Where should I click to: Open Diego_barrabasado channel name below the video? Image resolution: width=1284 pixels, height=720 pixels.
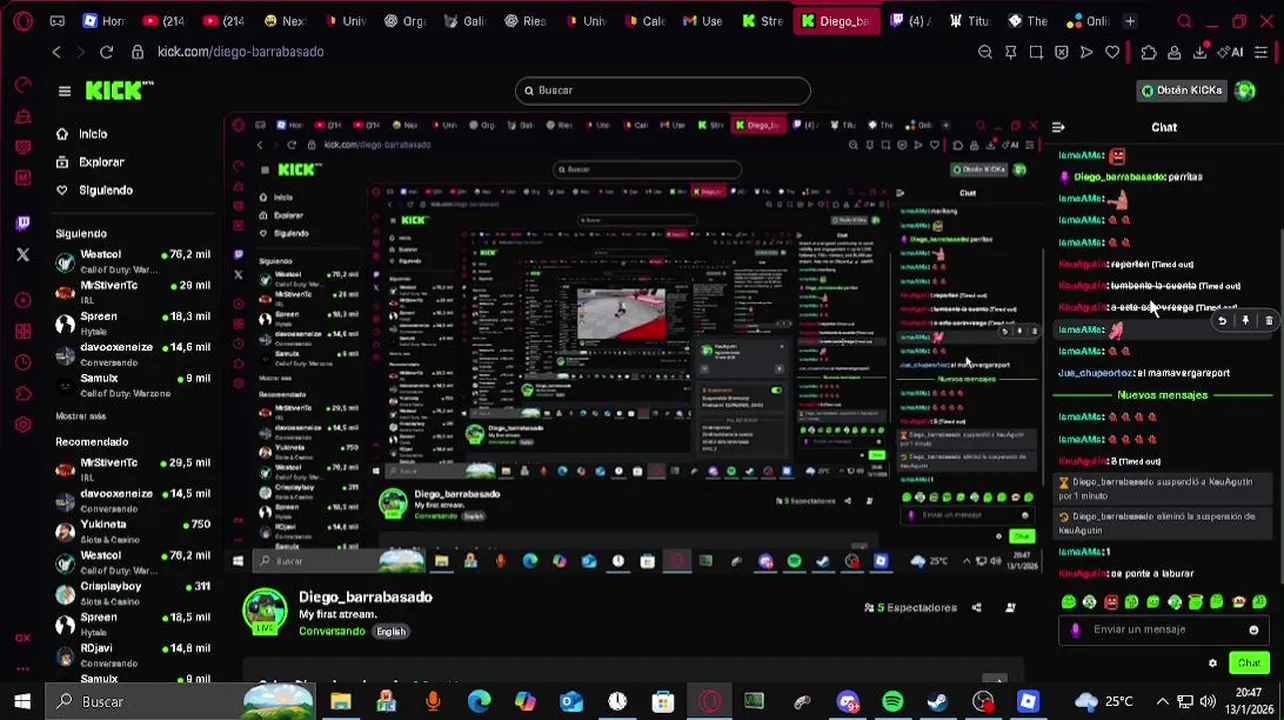coord(365,597)
